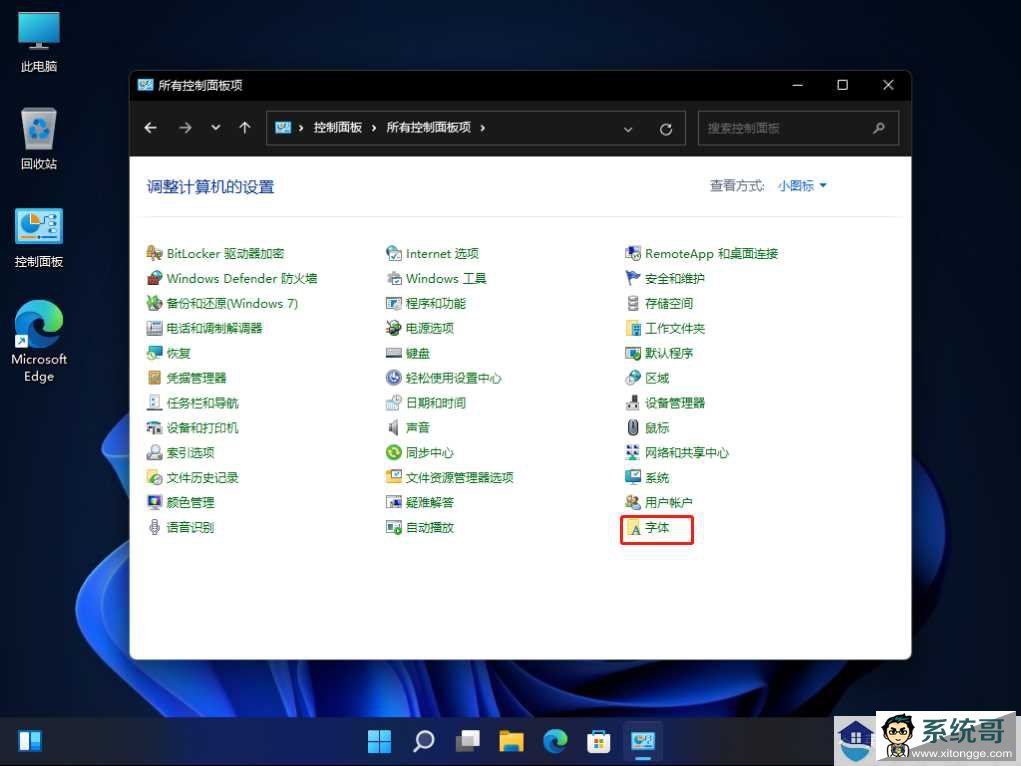1021x766 pixels.
Task: Open the 工作文件夹 link
Action: [675, 328]
